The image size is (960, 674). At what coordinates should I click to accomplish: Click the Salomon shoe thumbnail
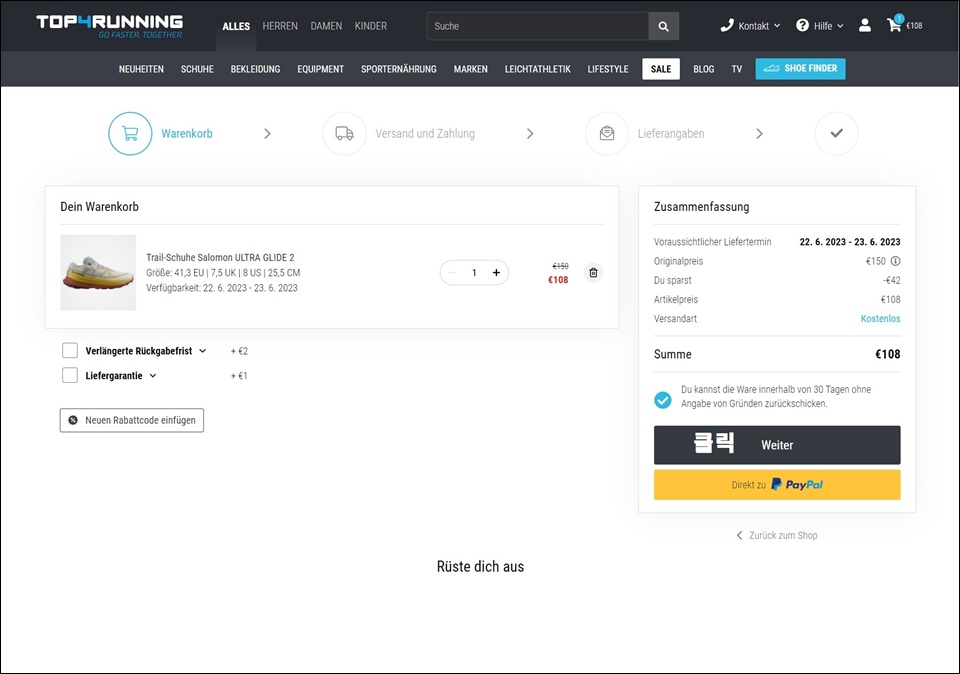98,272
